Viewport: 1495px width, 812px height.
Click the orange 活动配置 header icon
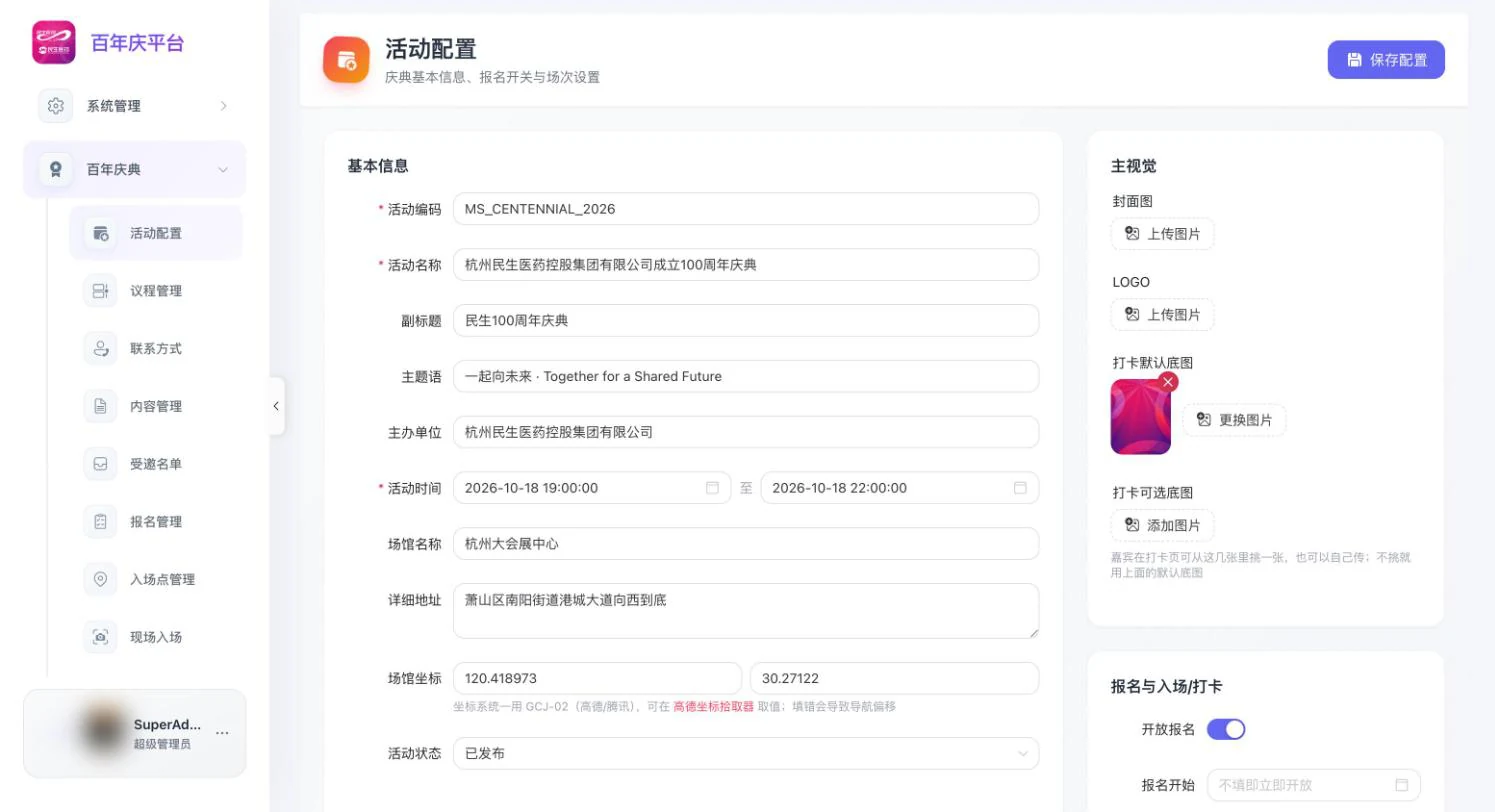click(346, 60)
